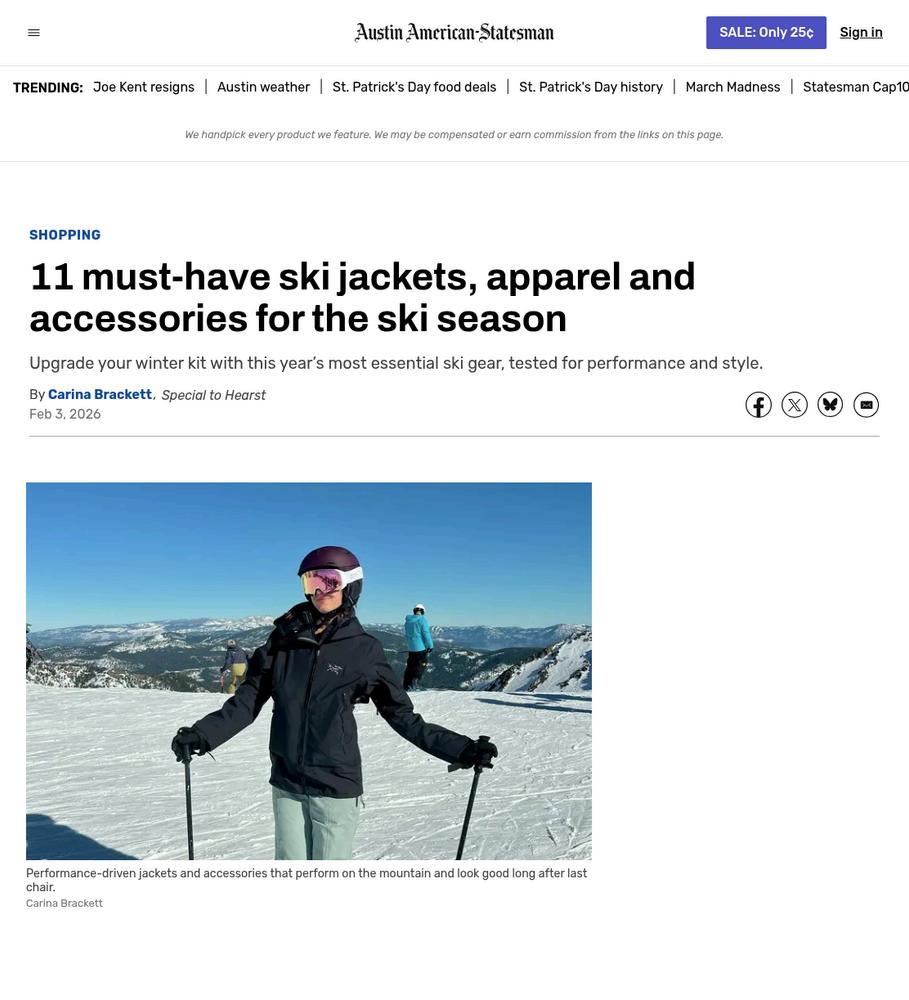Open the Sign in link
Viewport: 909px width, 1000px height.
coord(861,33)
